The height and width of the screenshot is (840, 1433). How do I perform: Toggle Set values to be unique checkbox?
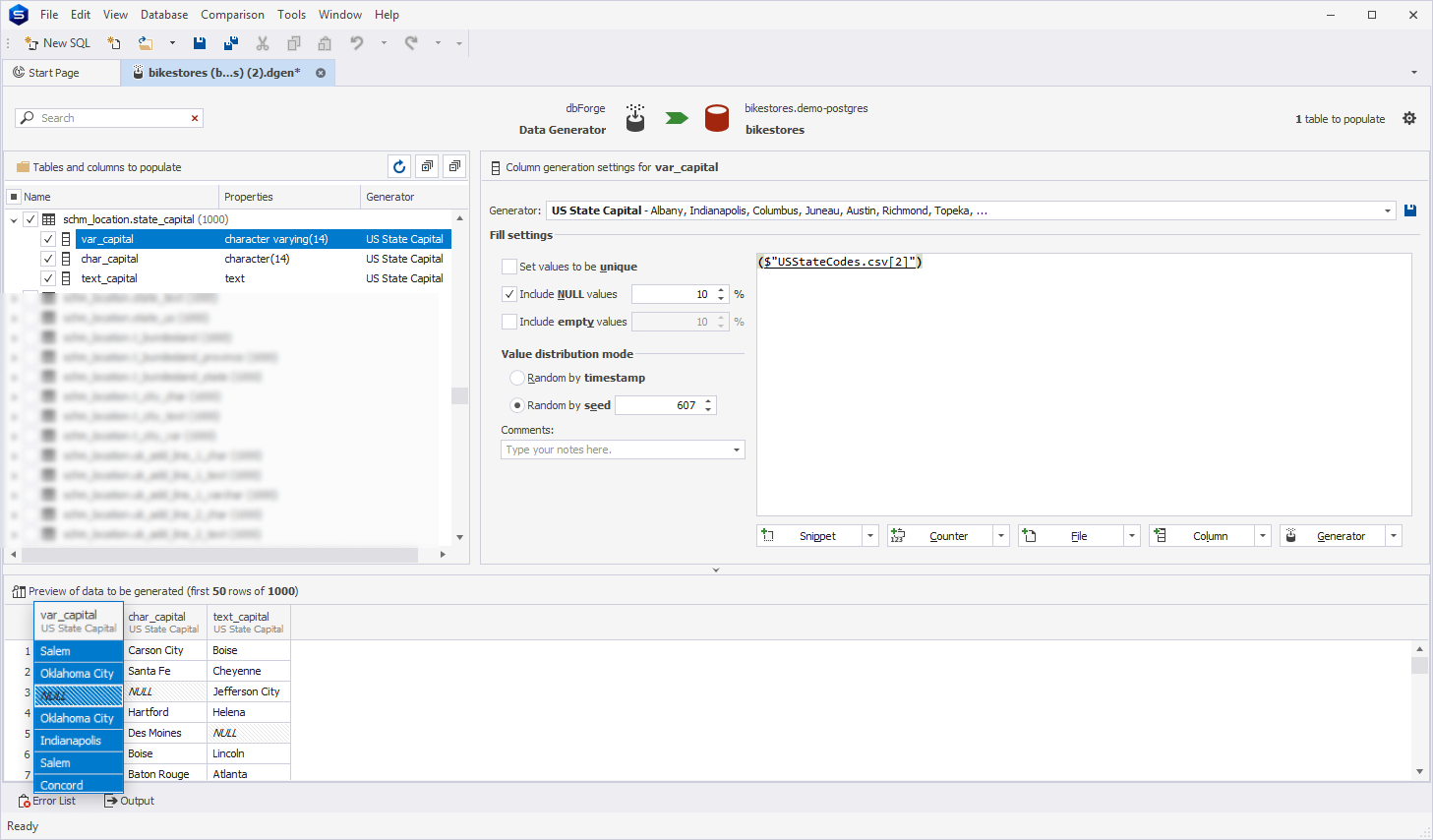509,267
